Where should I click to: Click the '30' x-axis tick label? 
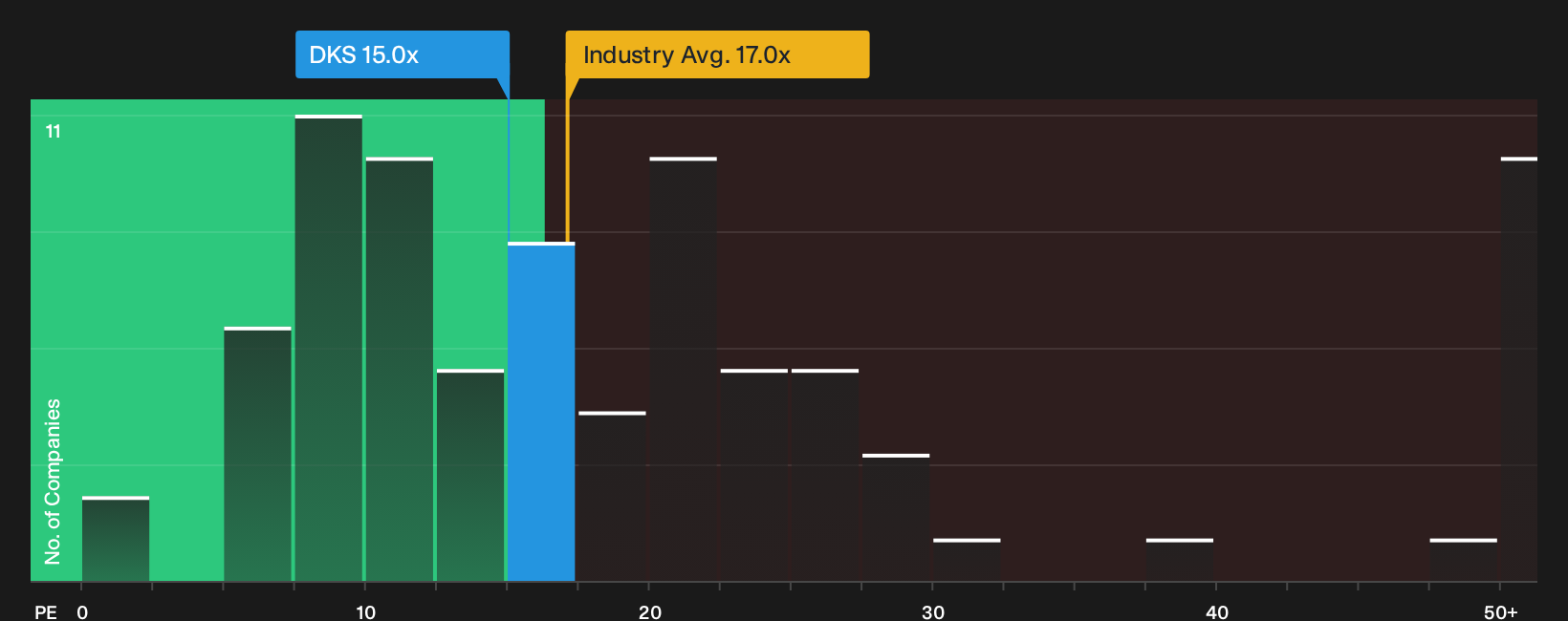coord(933,611)
